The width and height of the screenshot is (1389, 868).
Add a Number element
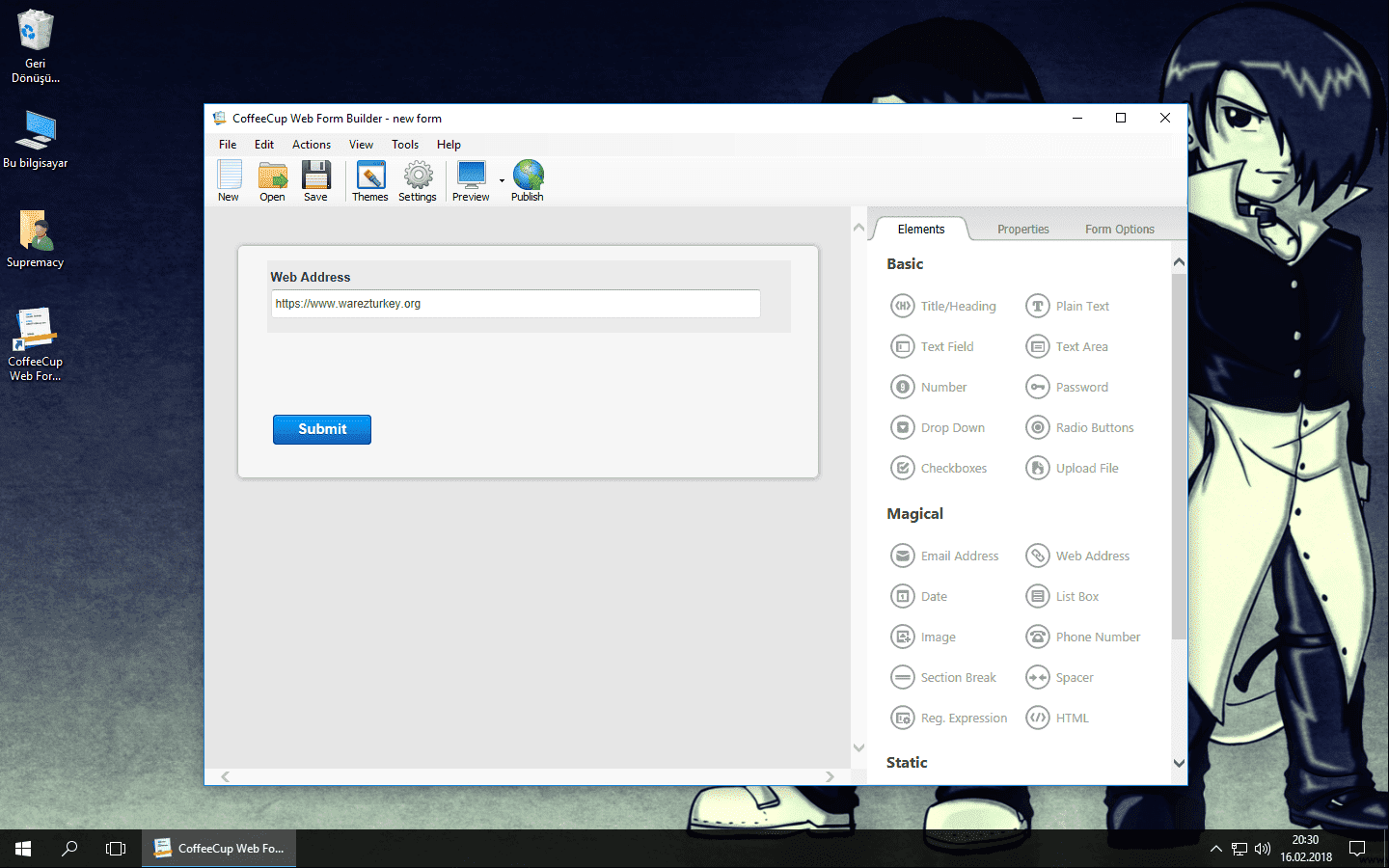(x=928, y=387)
